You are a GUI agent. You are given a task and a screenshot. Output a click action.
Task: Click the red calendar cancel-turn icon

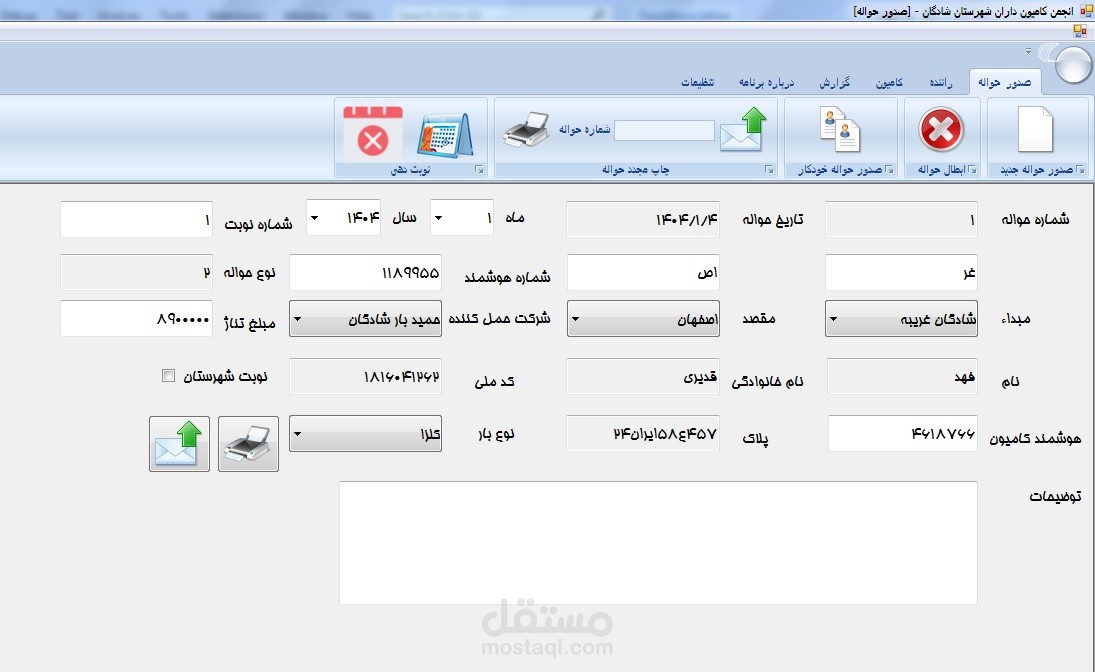[x=373, y=133]
